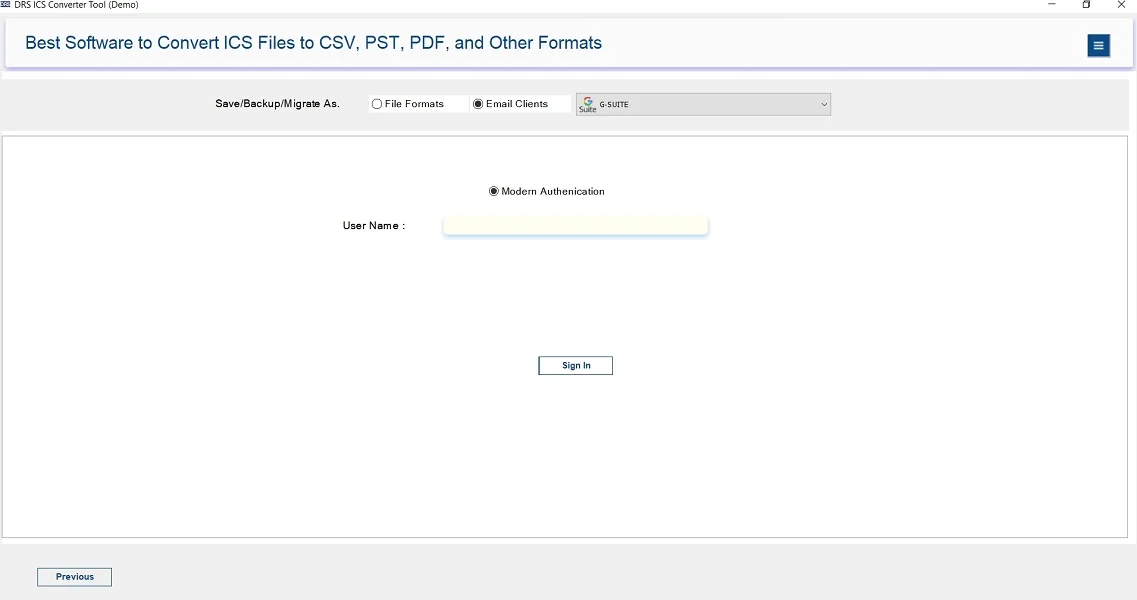Click the 'Best Software to Convert ICS' heading
Viewport: 1137px width, 600px height.
313,43
